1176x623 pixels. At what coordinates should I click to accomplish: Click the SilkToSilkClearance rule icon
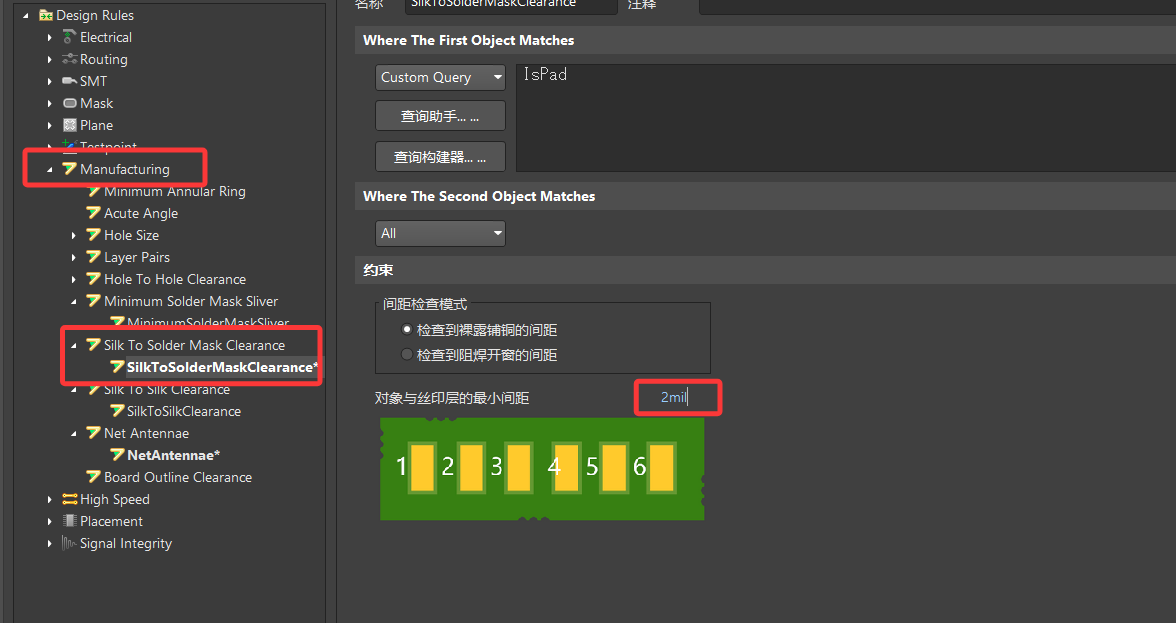click(x=117, y=411)
